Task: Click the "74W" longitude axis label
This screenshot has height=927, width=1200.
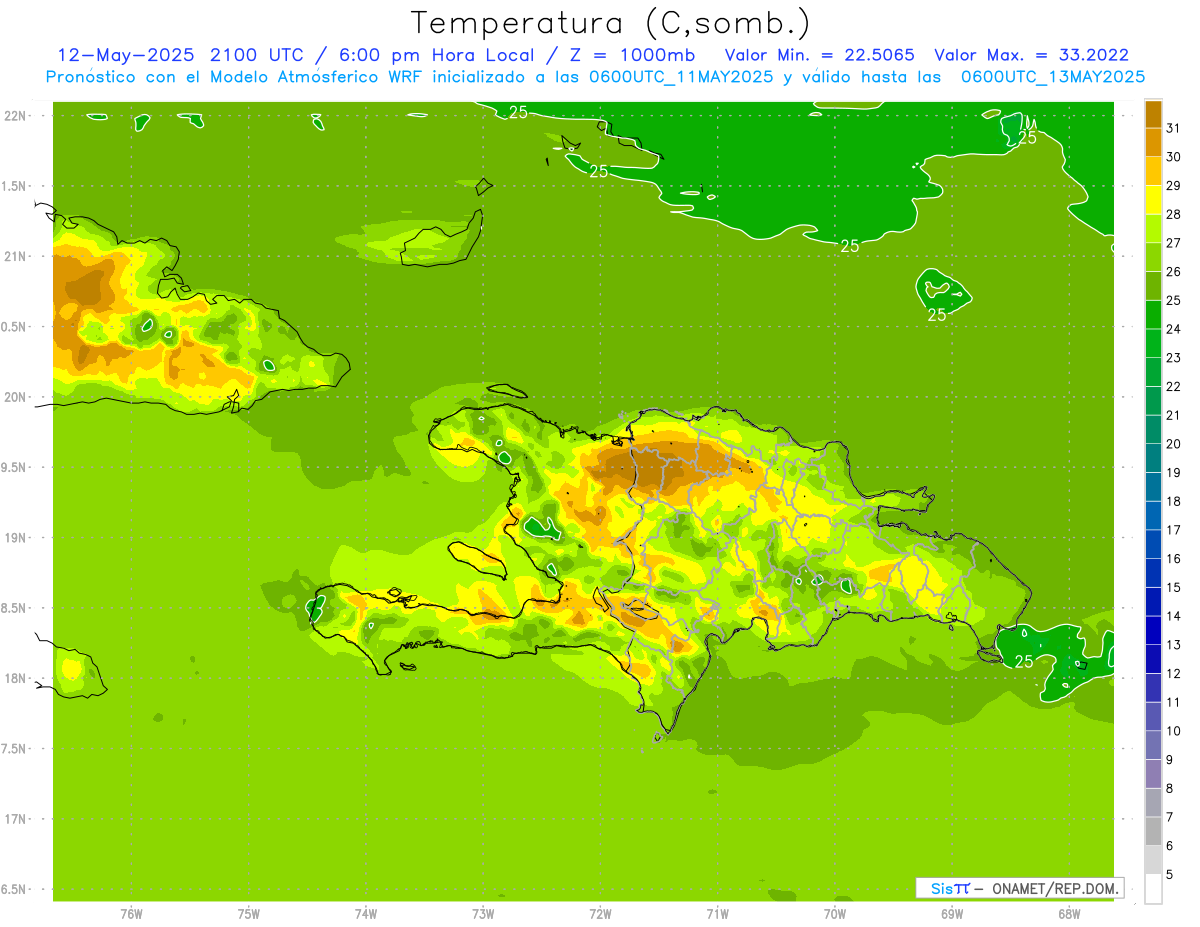Action: point(366,913)
